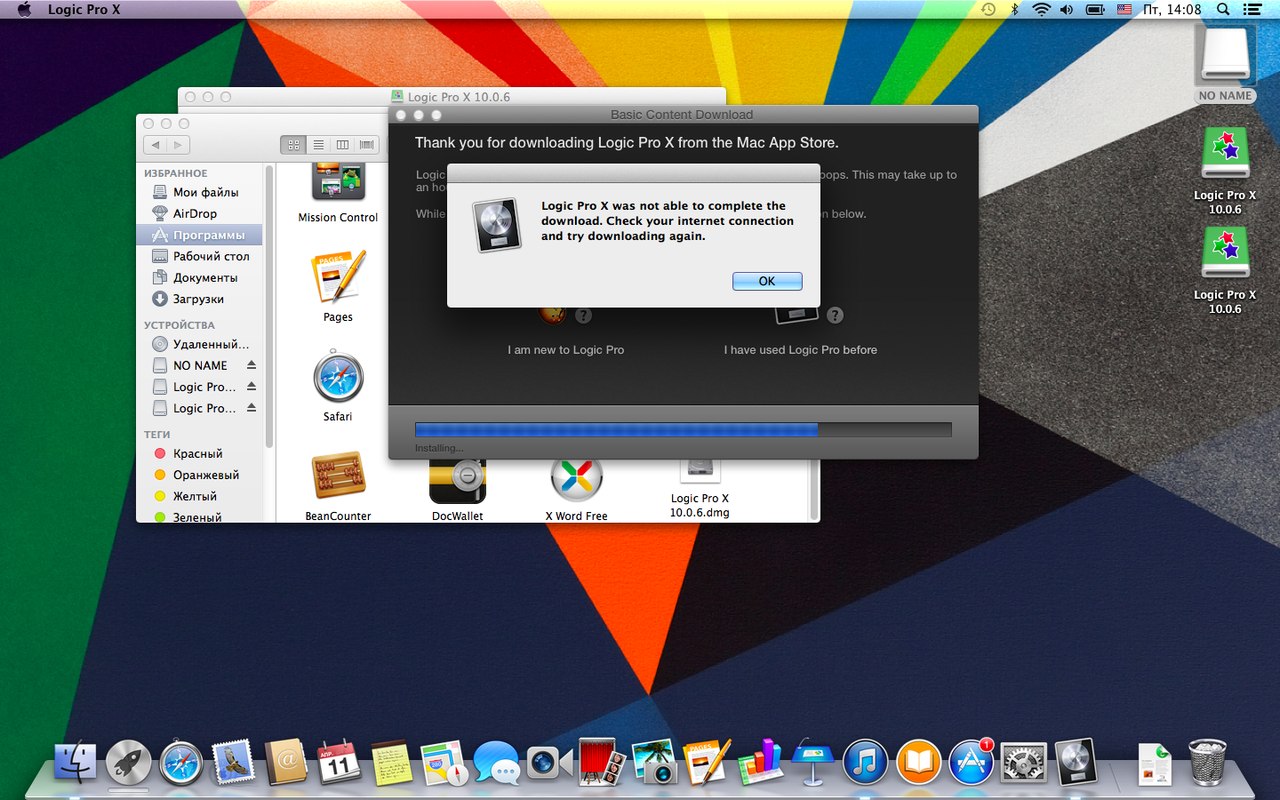The image size is (1280, 800).
Task: Open the Logic Pro X application menu
Action: (x=83, y=9)
